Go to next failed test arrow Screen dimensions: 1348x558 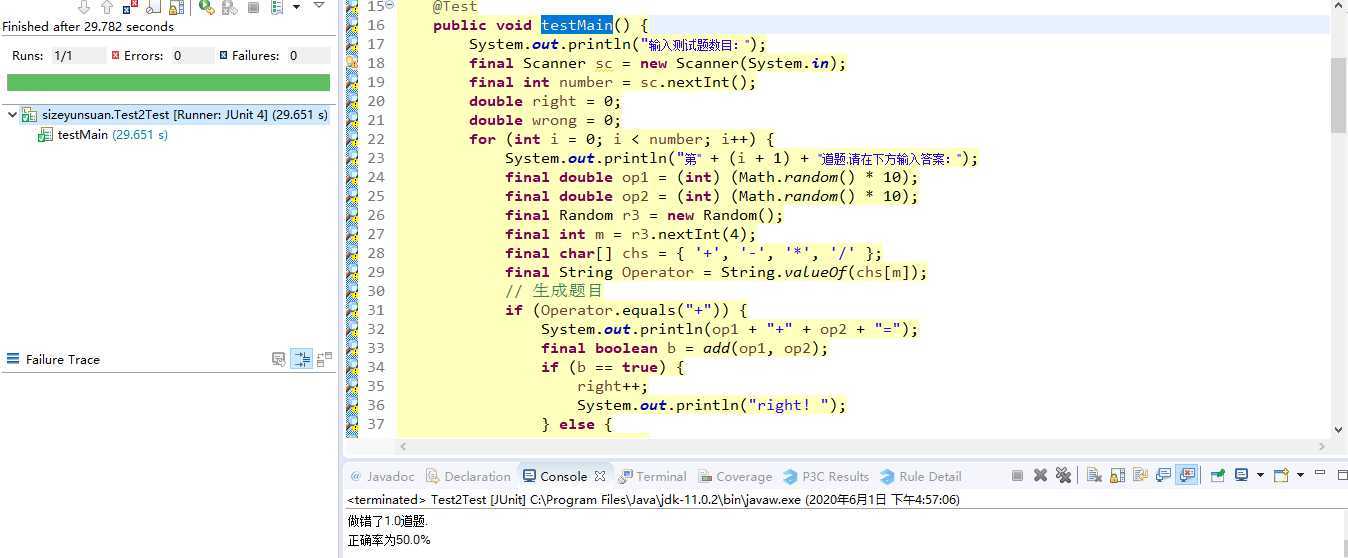tap(84, 7)
